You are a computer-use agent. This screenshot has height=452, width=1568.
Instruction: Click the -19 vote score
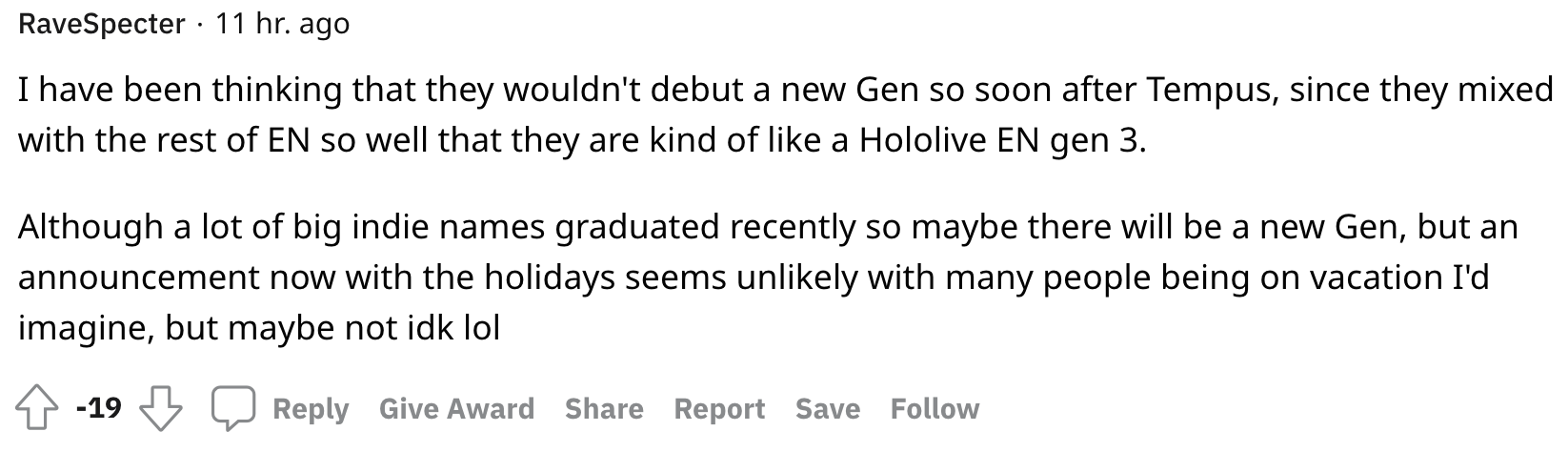(x=99, y=409)
